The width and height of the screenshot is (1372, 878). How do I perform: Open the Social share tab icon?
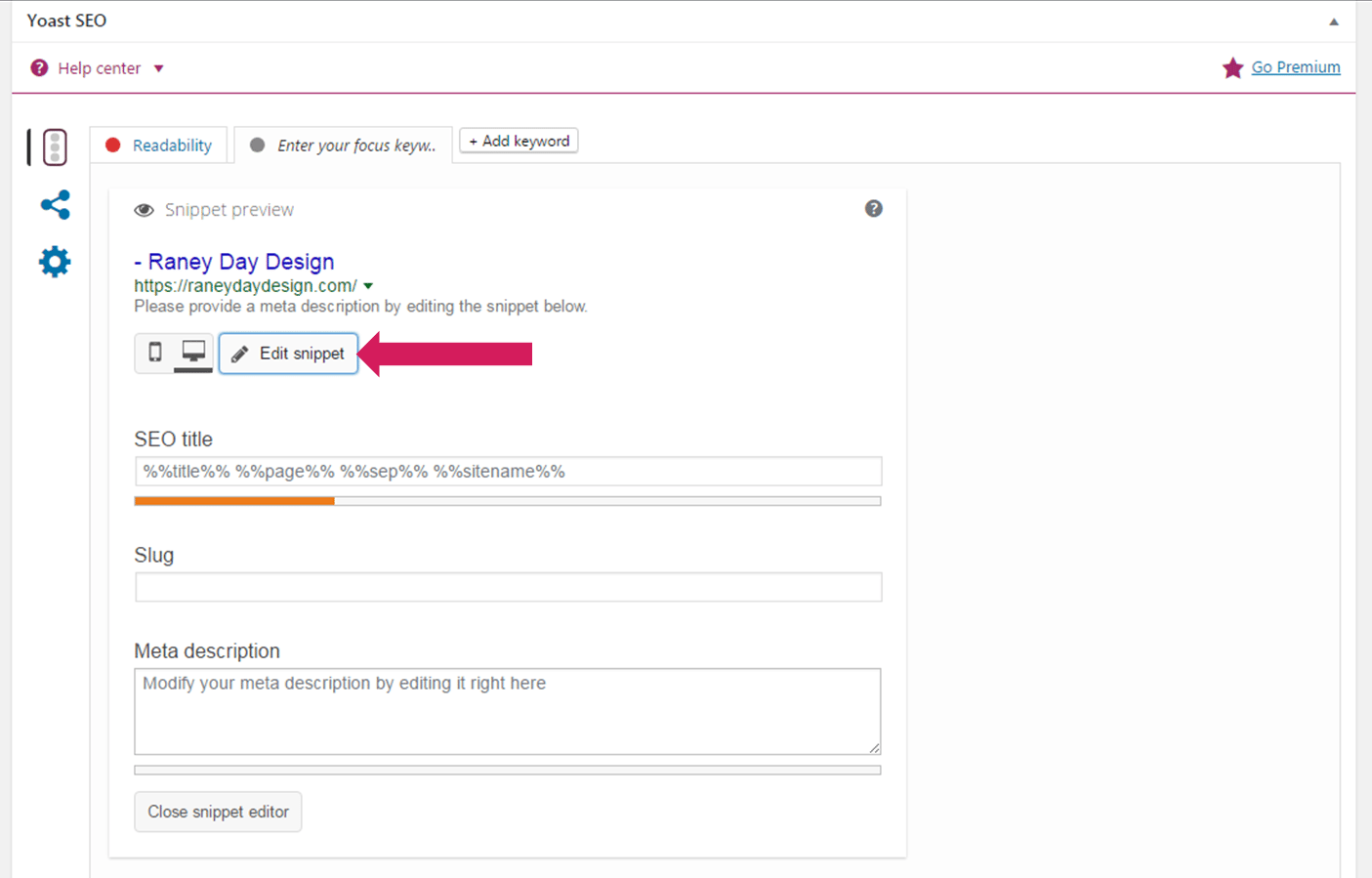(x=55, y=205)
